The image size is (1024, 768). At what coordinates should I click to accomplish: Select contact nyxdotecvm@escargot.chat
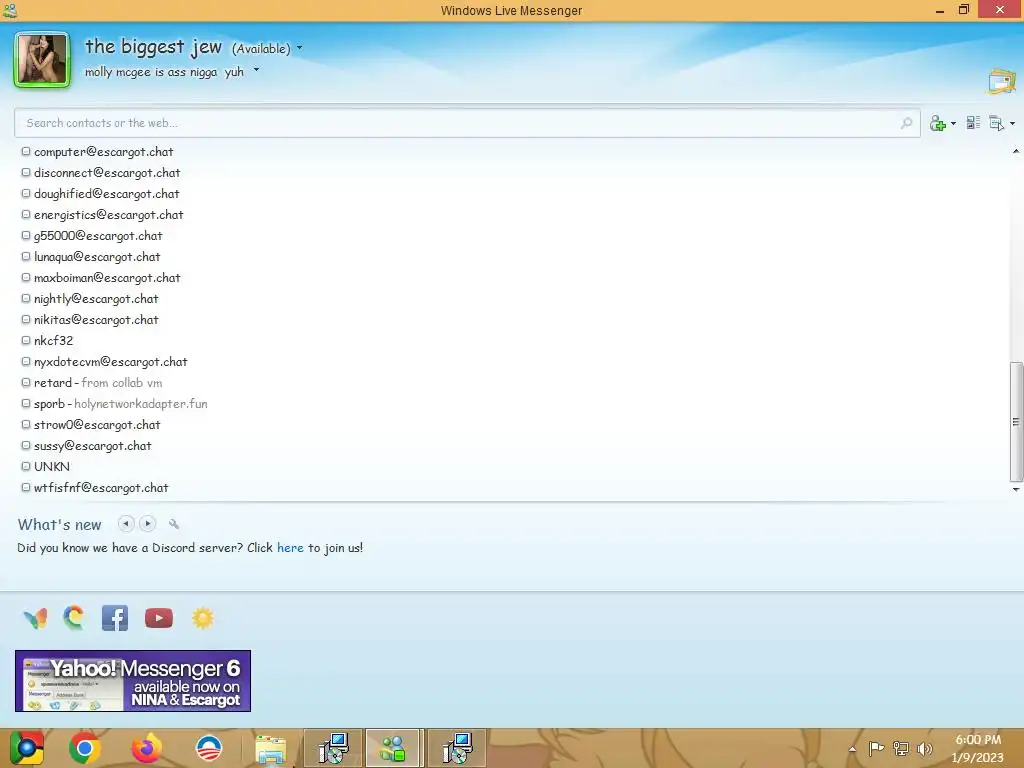(x=110, y=361)
